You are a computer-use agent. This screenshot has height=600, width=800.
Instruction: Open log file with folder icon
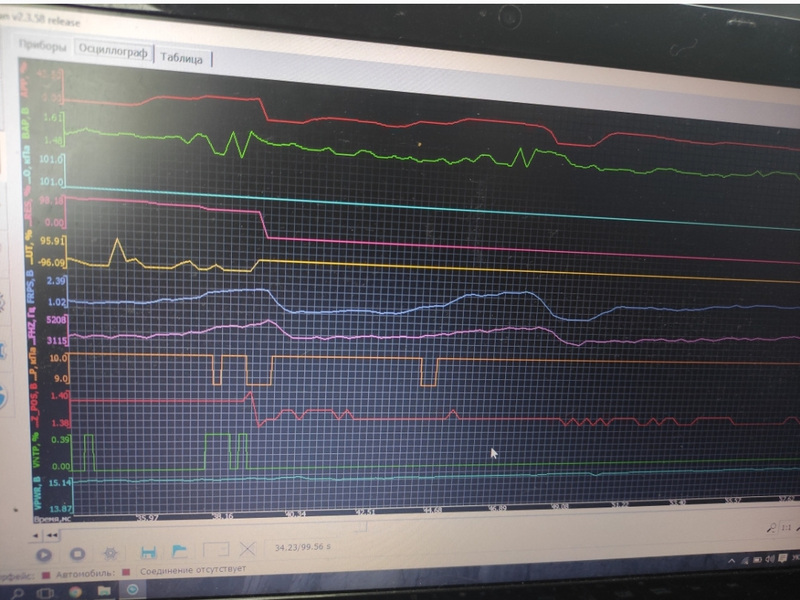180,552
